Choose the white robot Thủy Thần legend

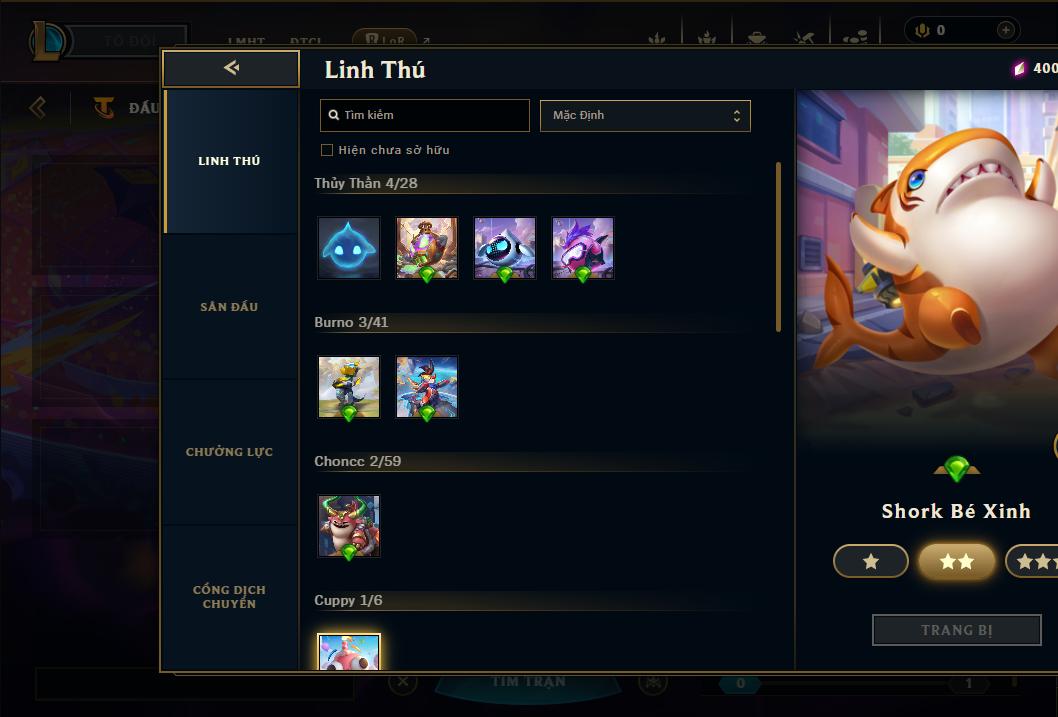click(x=505, y=248)
